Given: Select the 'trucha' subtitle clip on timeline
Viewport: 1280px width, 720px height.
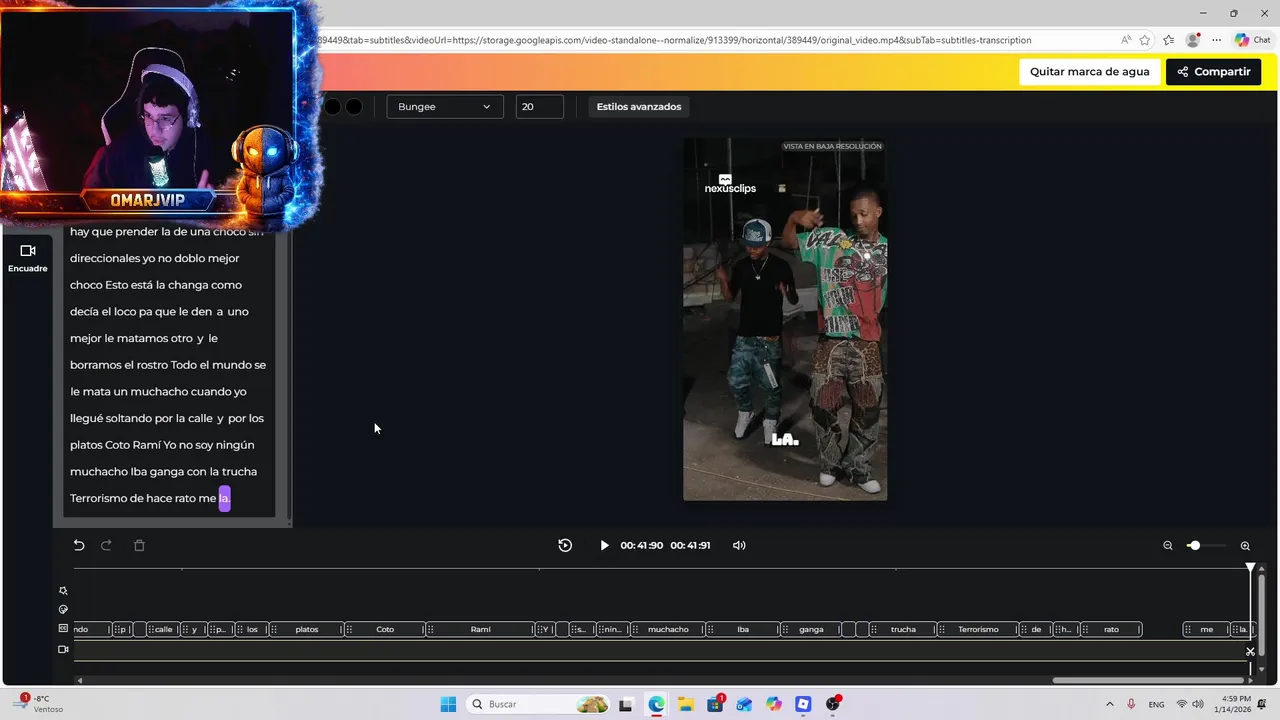Looking at the screenshot, I should 903,629.
